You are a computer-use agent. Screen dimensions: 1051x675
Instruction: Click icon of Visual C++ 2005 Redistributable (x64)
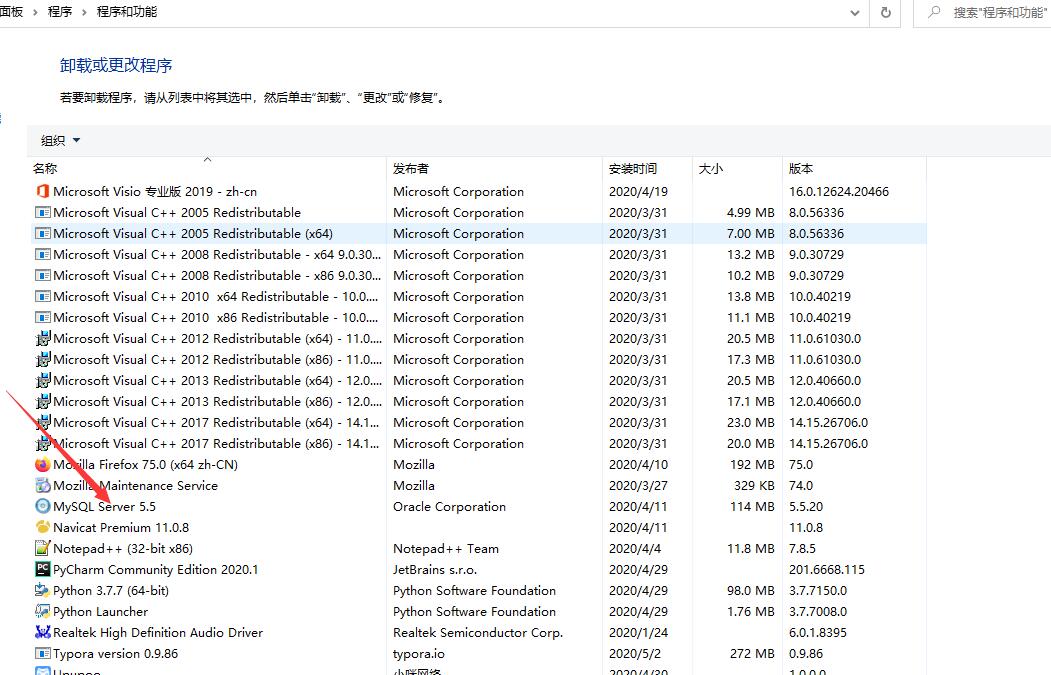click(x=42, y=233)
